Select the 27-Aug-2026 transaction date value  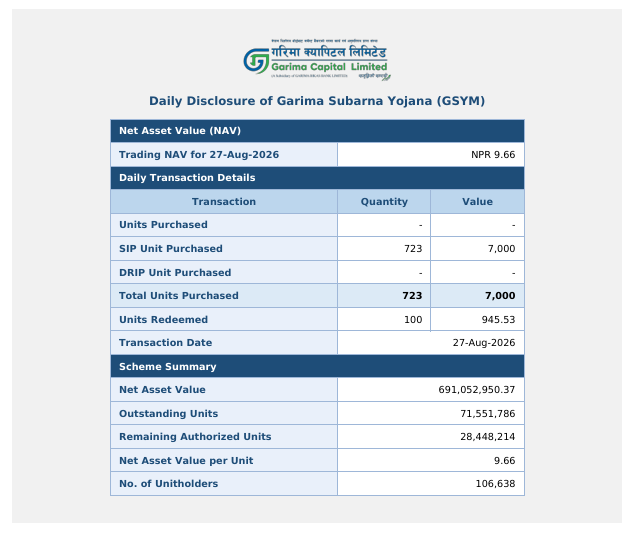(484, 343)
